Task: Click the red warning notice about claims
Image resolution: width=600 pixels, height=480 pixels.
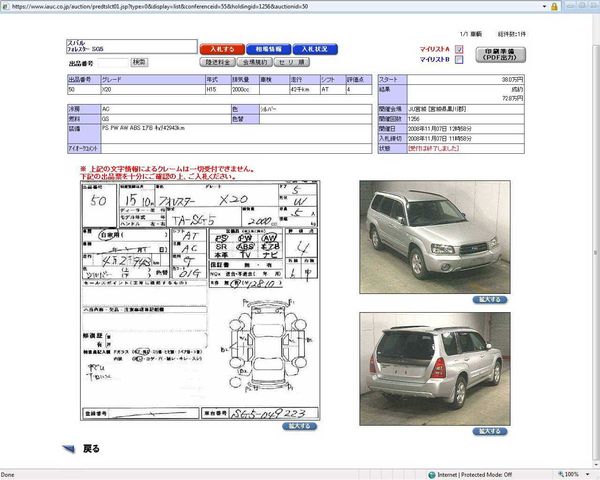Action: pos(167,173)
